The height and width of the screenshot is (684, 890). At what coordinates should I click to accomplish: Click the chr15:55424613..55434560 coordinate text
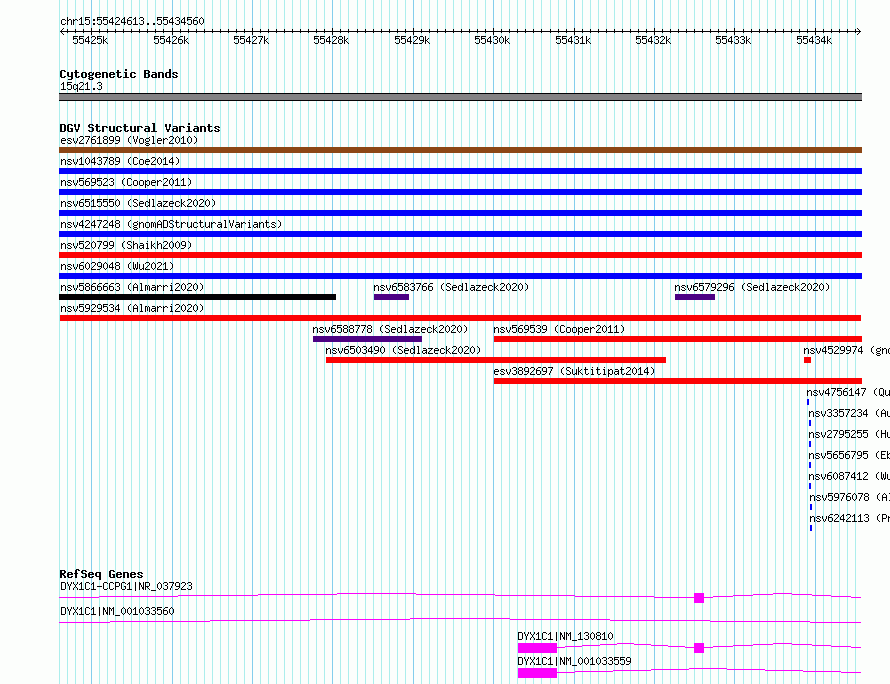click(x=132, y=22)
